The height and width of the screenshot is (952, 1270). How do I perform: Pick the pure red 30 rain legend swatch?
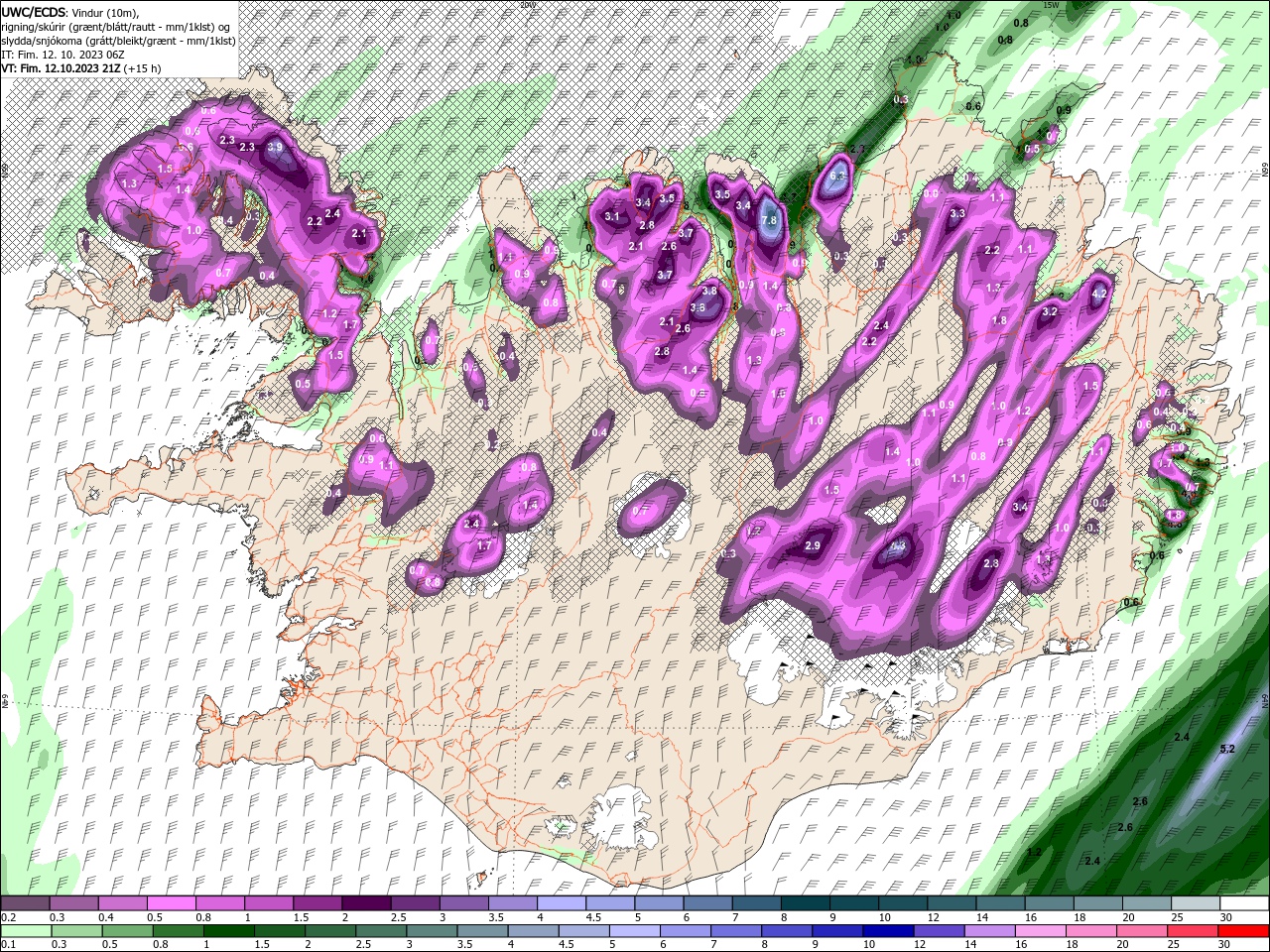click(1243, 931)
